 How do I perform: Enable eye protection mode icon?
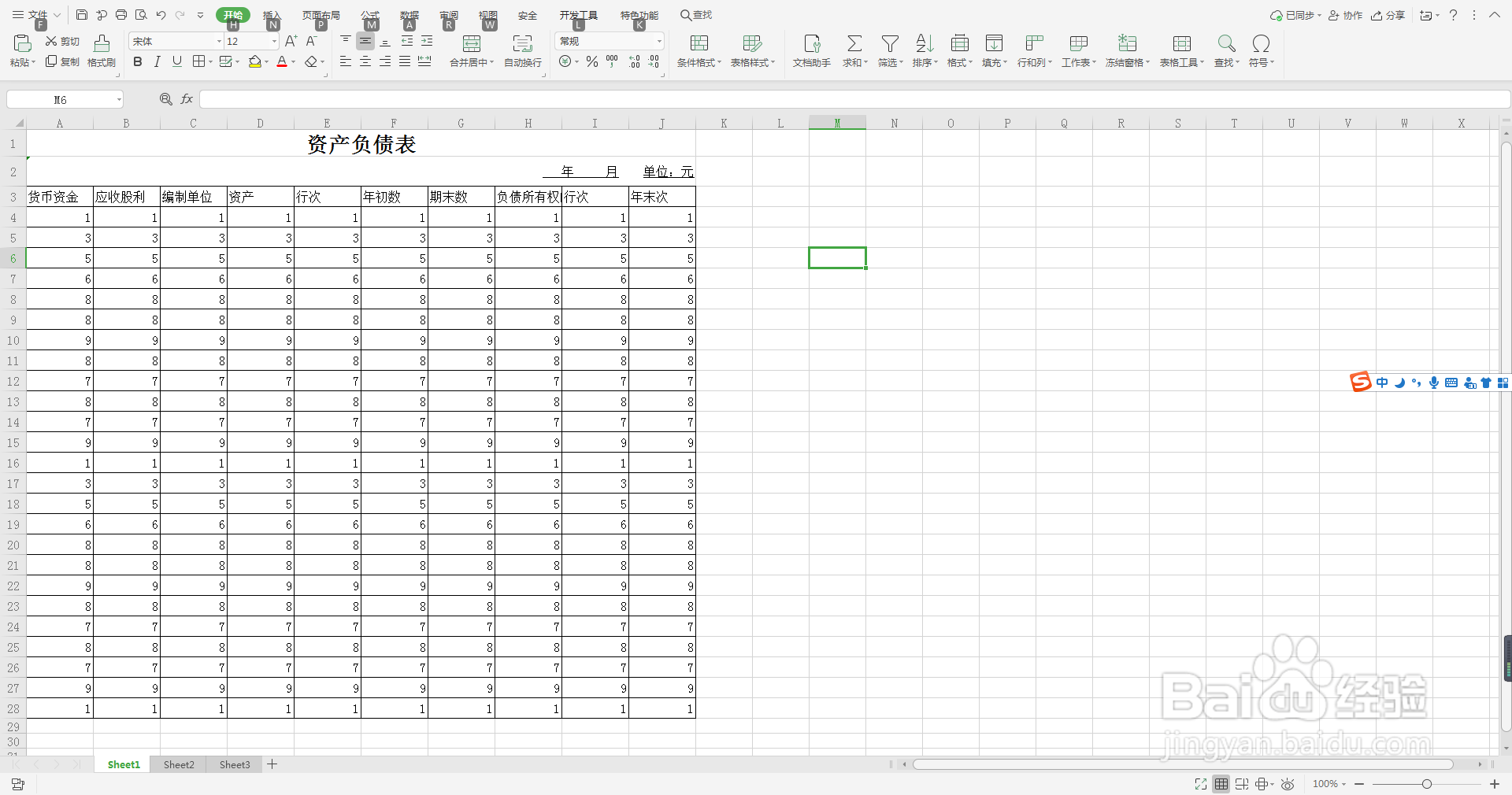click(1288, 784)
